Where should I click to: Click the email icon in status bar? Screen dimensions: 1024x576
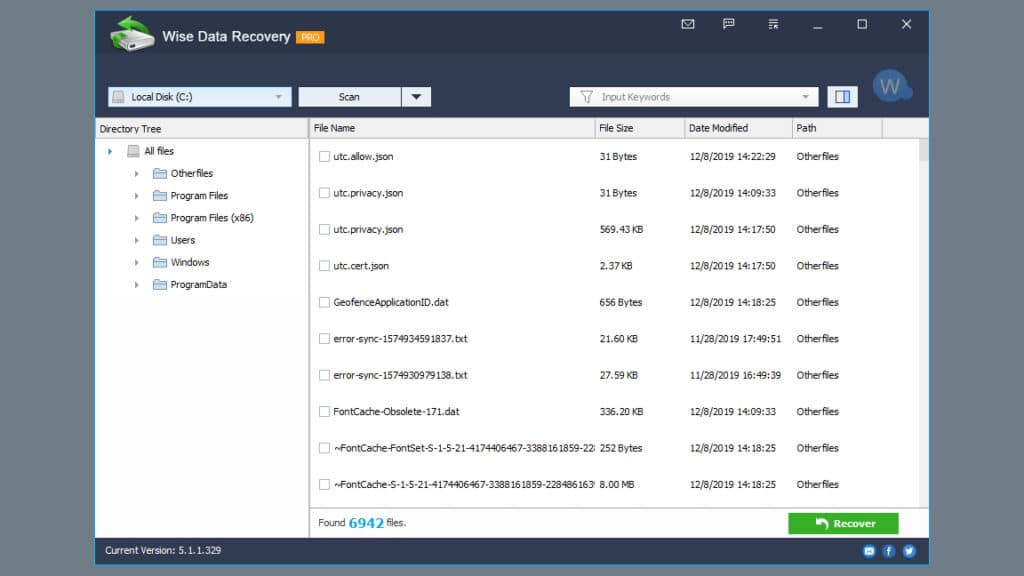click(x=870, y=550)
